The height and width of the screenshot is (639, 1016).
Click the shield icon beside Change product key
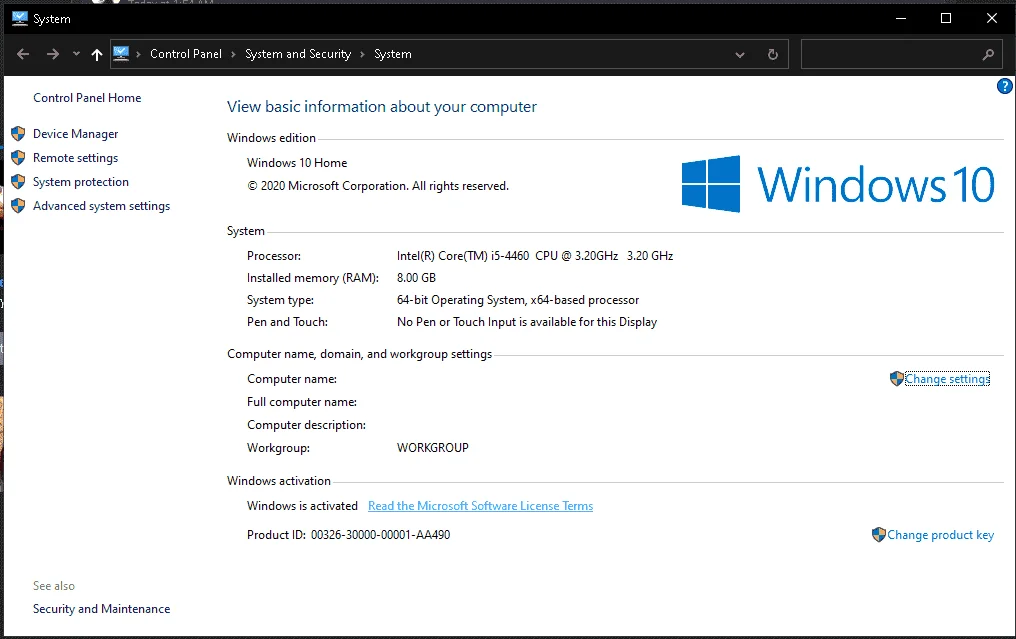point(879,535)
